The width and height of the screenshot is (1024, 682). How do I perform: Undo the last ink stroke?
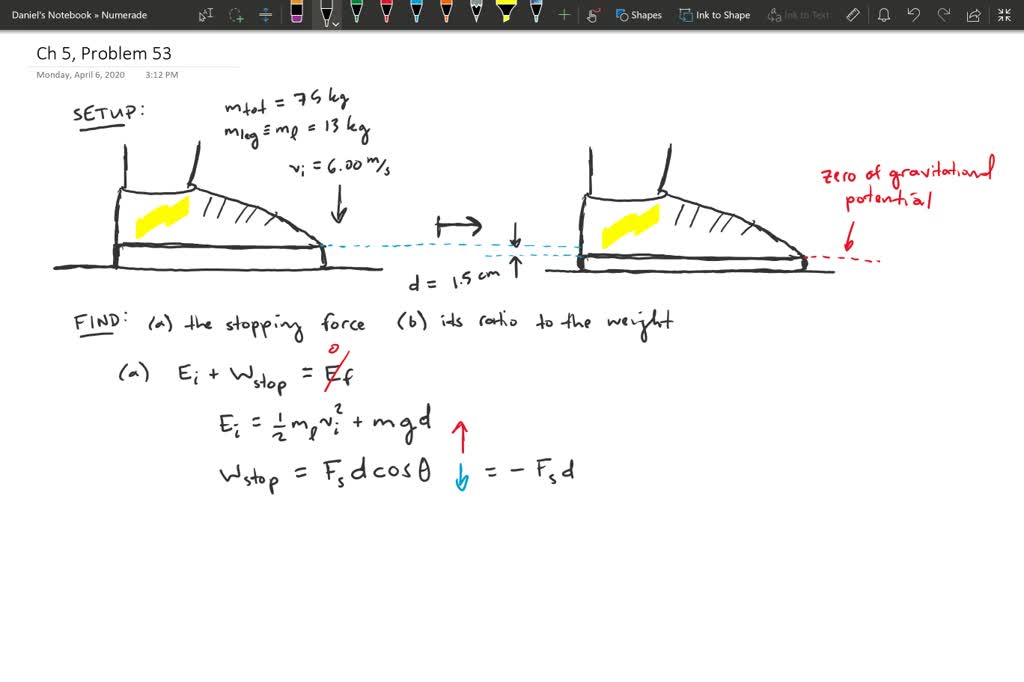tap(913, 15)
